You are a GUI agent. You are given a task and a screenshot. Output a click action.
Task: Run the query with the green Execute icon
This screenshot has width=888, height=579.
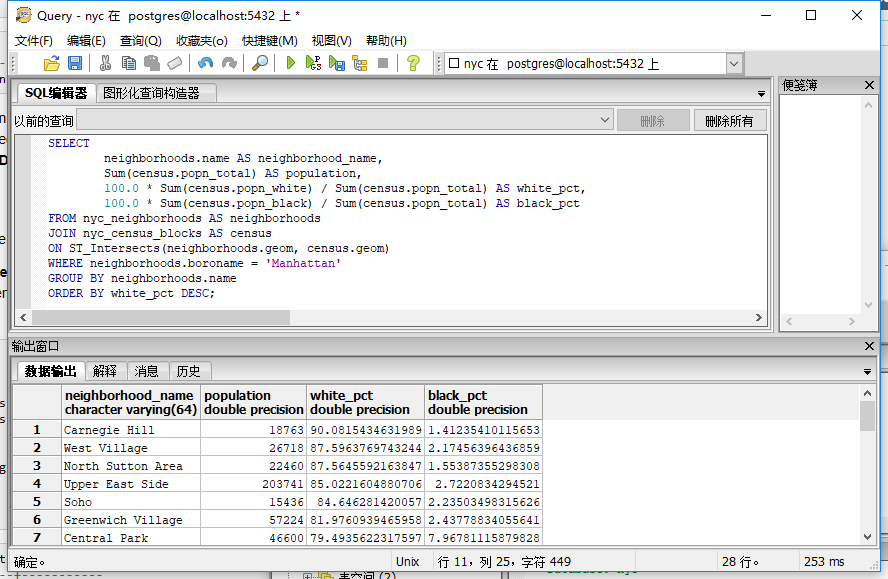click(291, 63)
